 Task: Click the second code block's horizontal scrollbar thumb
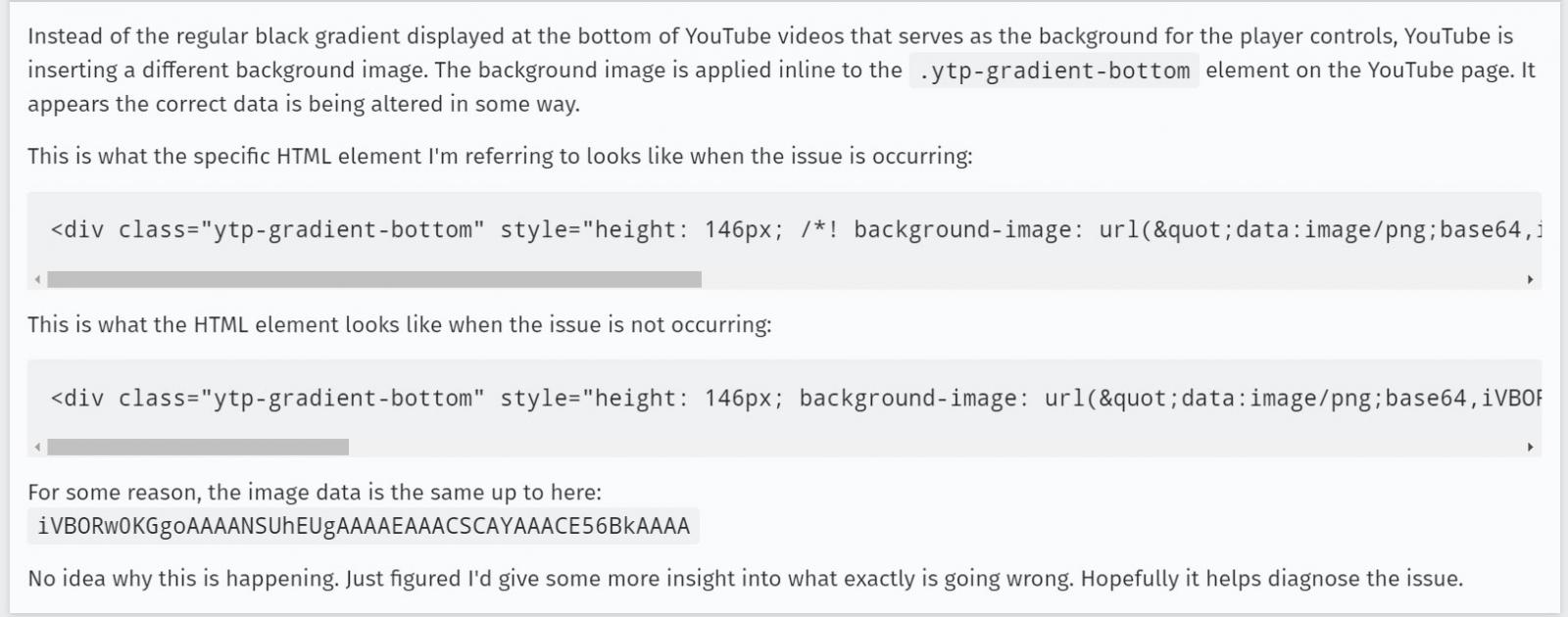198,448
